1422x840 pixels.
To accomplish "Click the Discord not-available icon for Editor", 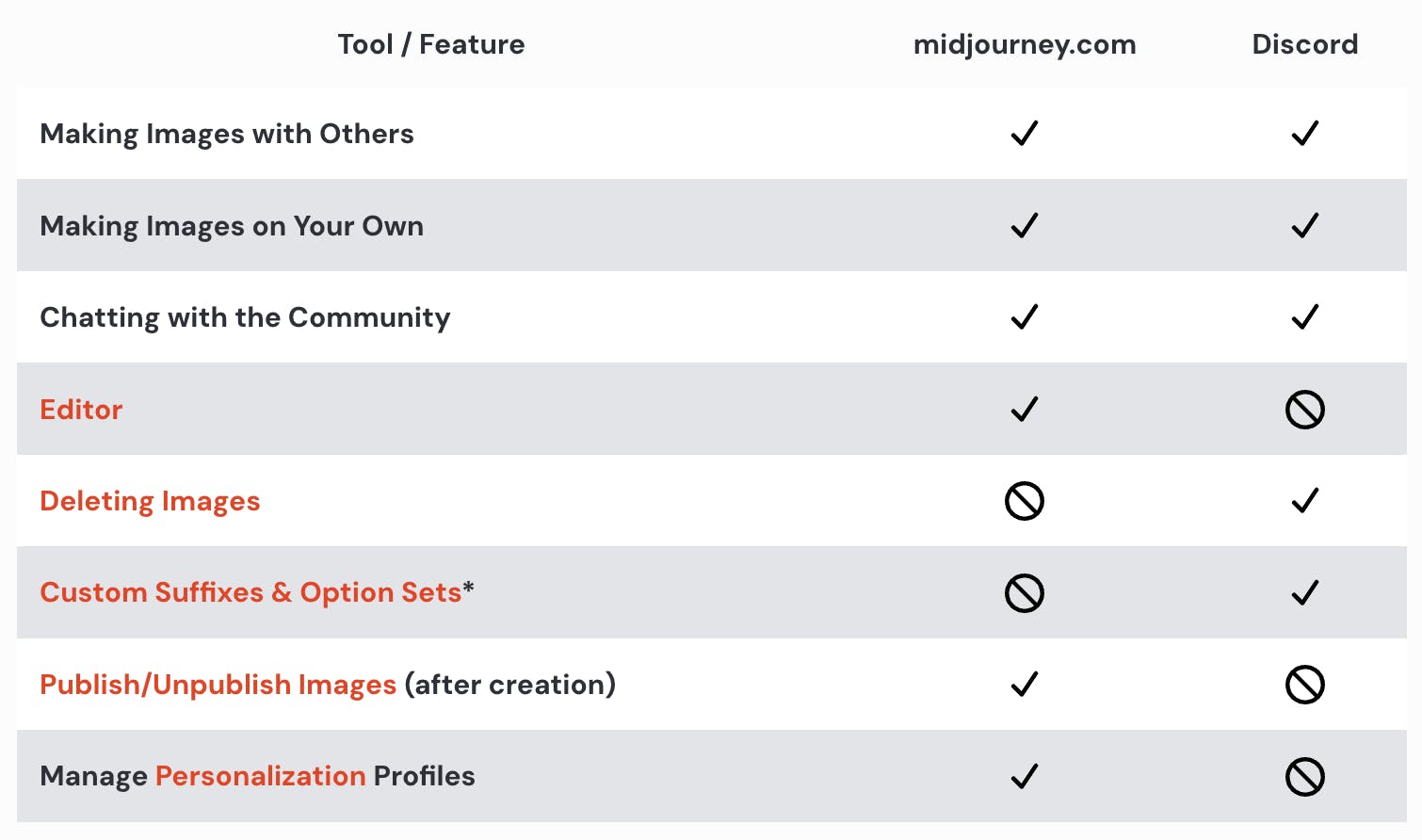I will (x=1304, y=410).
